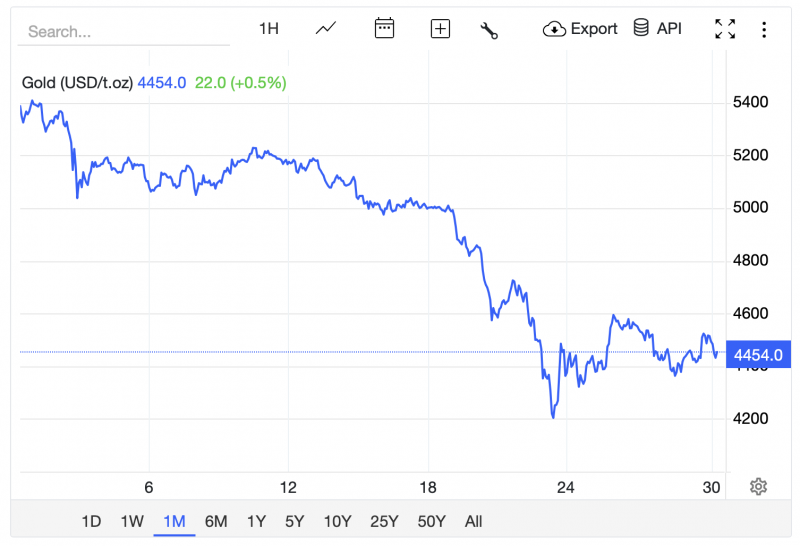Switch to the 1D time range

[91, 521]
